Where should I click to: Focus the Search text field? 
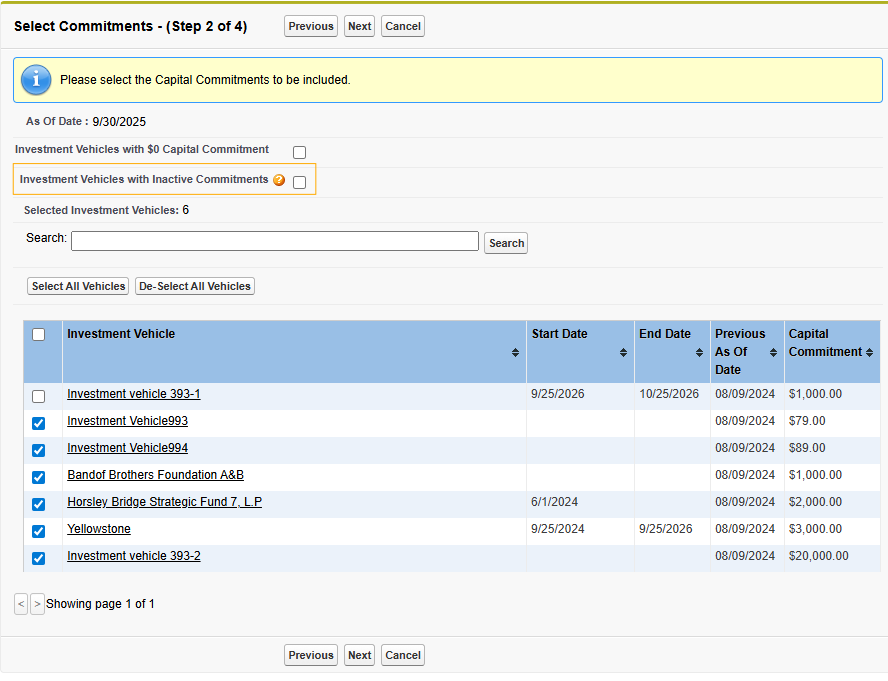click(275, 241)
